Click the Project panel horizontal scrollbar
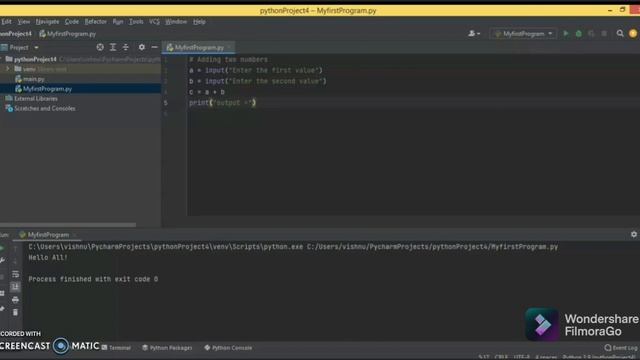The width and height of the screenshot is (640, 360). [68, 224]
